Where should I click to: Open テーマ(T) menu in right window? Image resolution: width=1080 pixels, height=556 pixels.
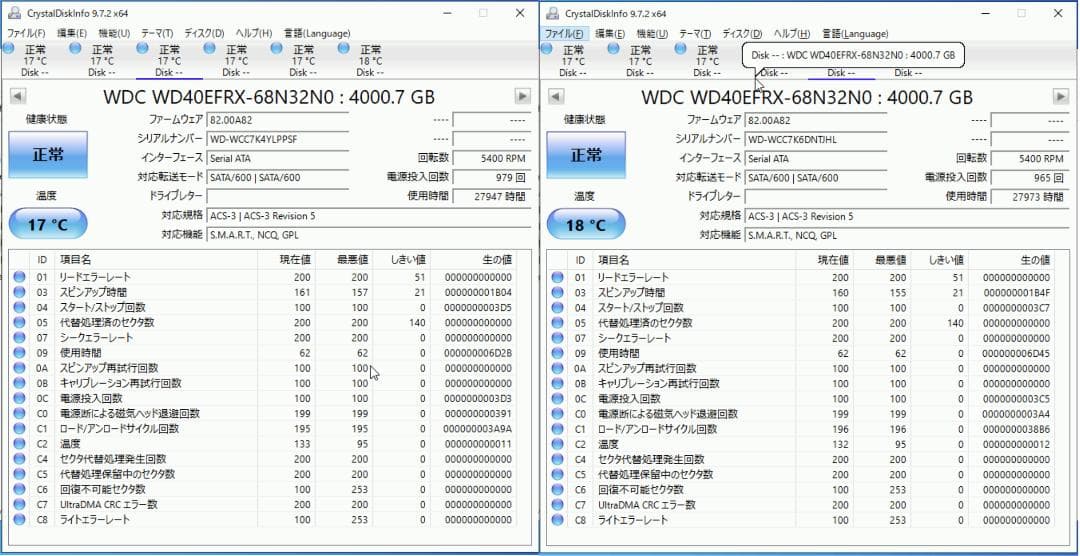point(695,33)
